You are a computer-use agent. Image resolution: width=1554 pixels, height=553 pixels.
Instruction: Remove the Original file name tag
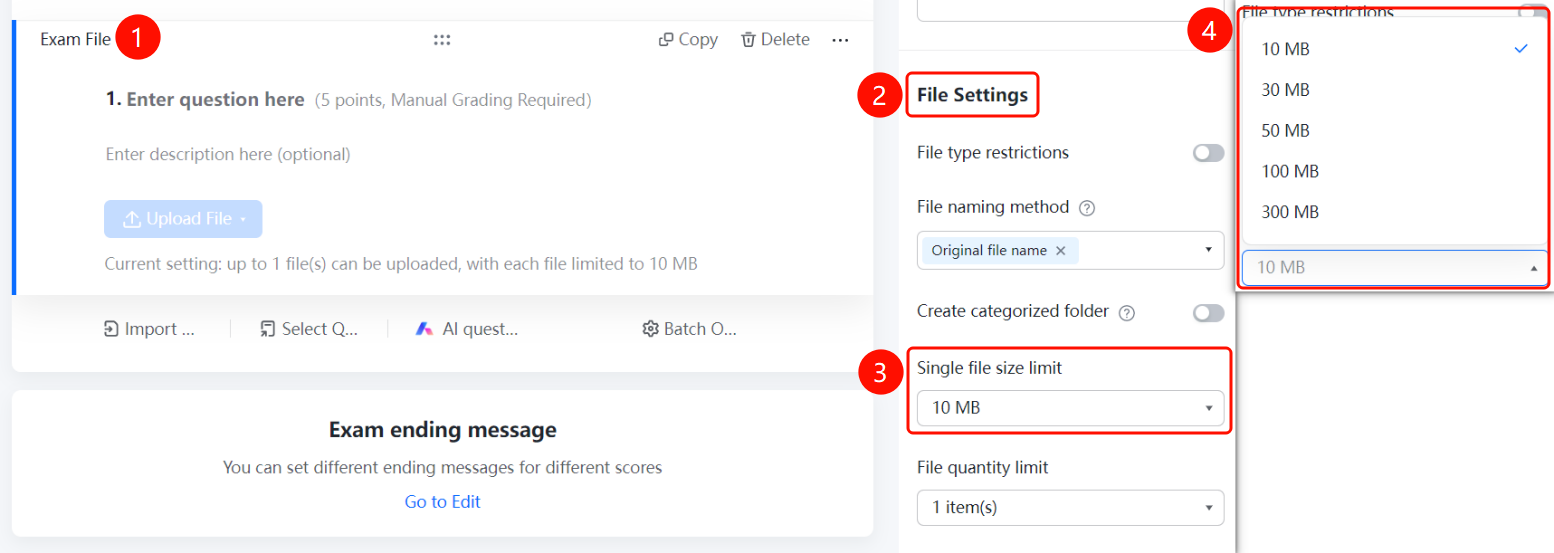pos(1061,251)
